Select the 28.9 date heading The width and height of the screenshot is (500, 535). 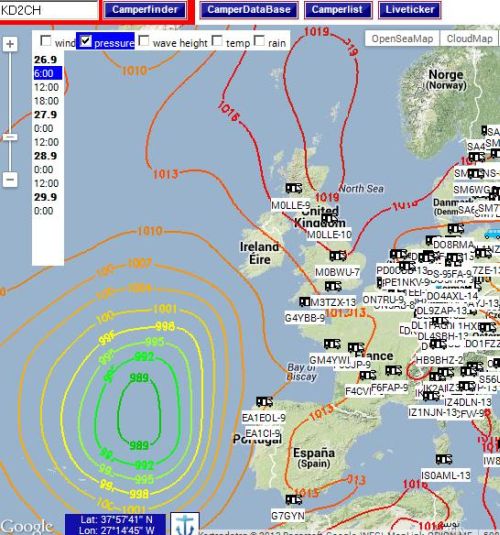45,156
